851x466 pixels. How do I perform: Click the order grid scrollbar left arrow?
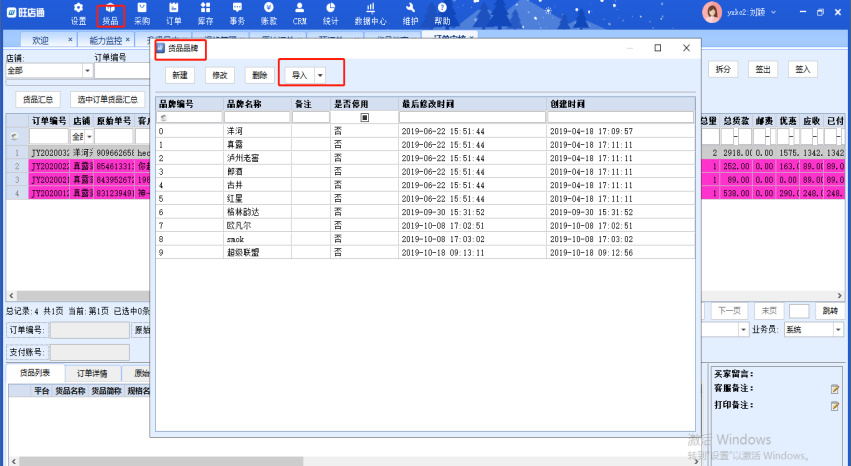[x=11, y=296]
